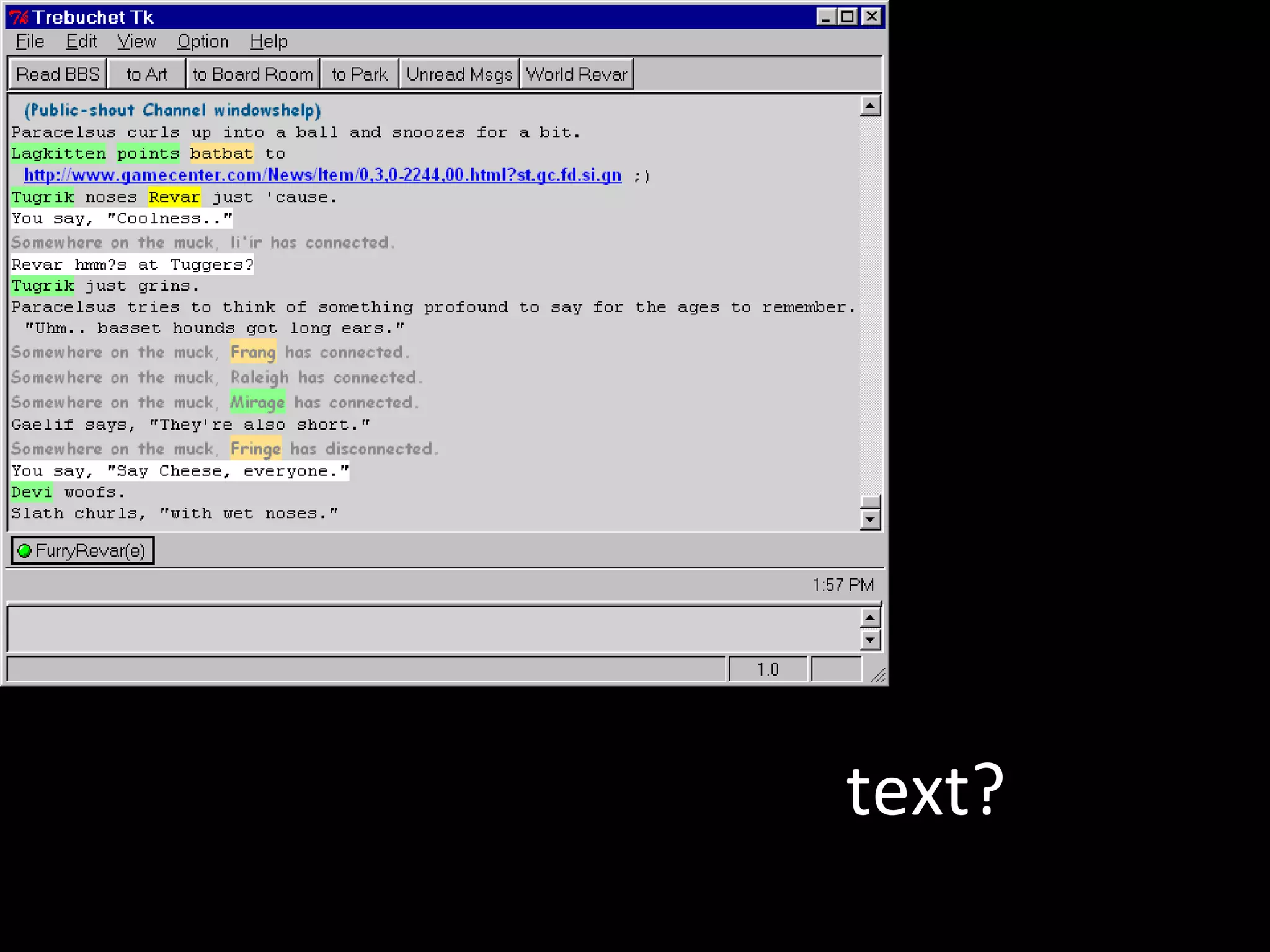1270x952 pixels.
Task: Click the line 'Slath churls, "with wet noses."'
Action: tap(174, 513)
